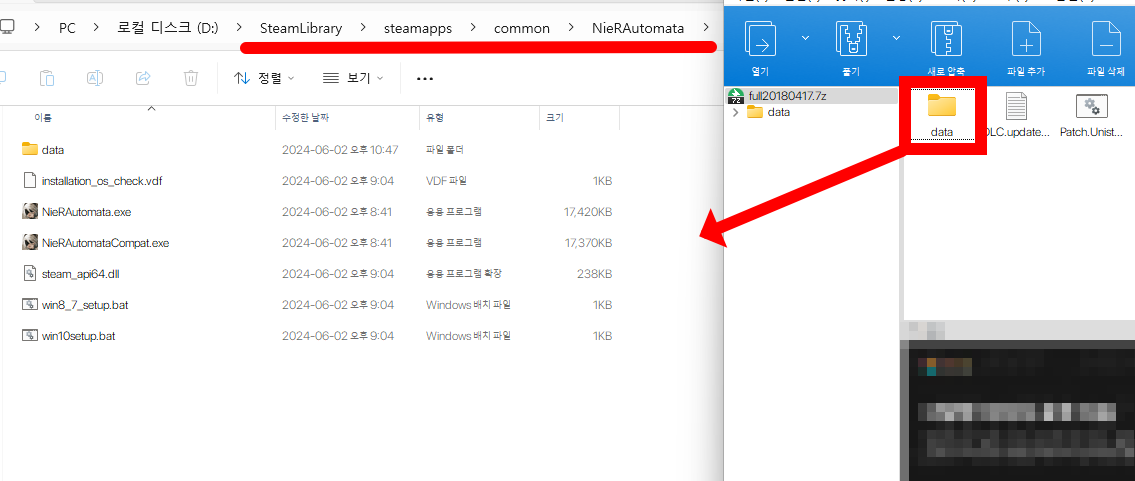Viewport: 1135px width, 481px height.
Task: Expand the data folder in archive tree
Action: point(736,112)
